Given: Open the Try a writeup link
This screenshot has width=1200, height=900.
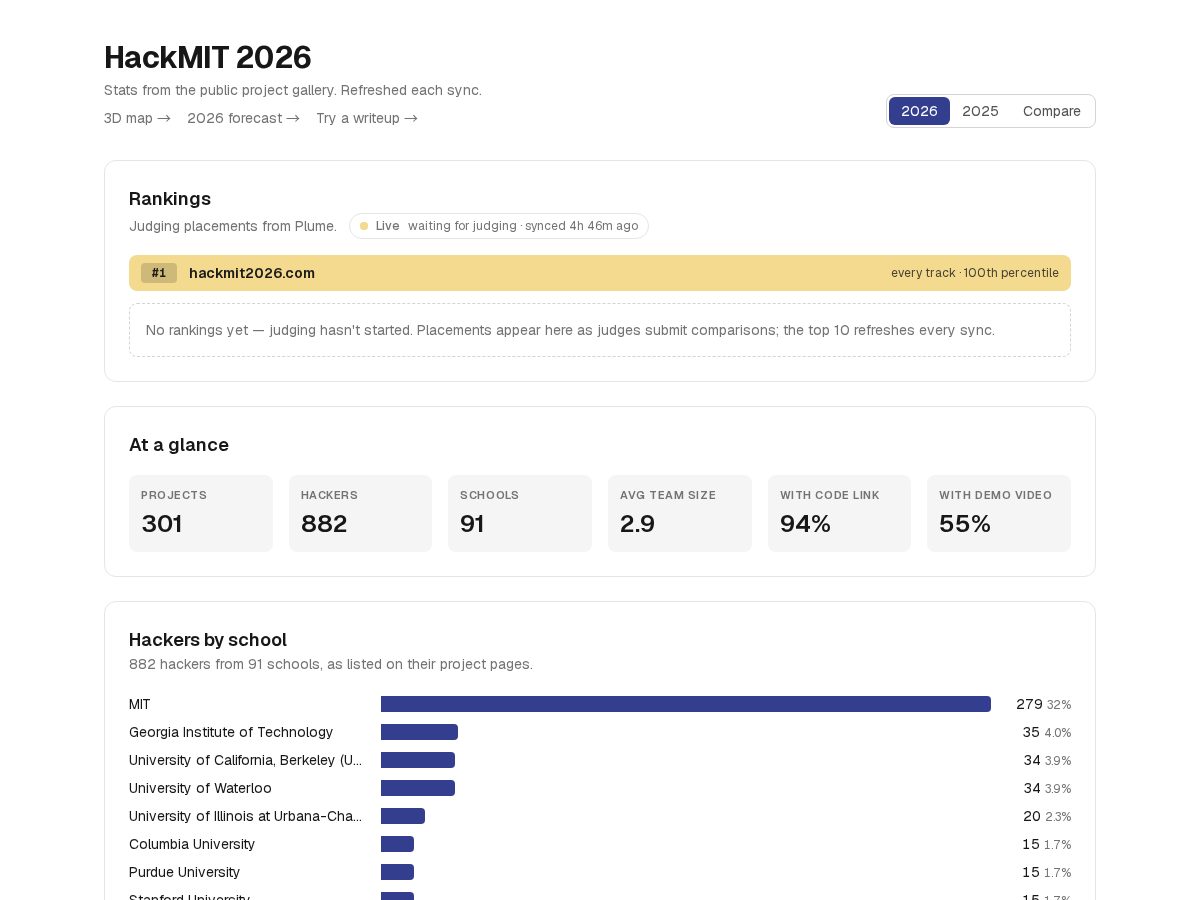Looking at the screenshot, I should [x=367, y=118].
